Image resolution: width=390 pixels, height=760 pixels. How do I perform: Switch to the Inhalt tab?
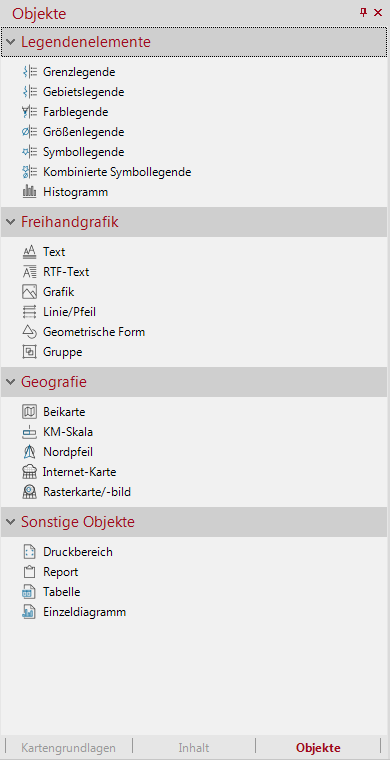(x=194, y=748)
